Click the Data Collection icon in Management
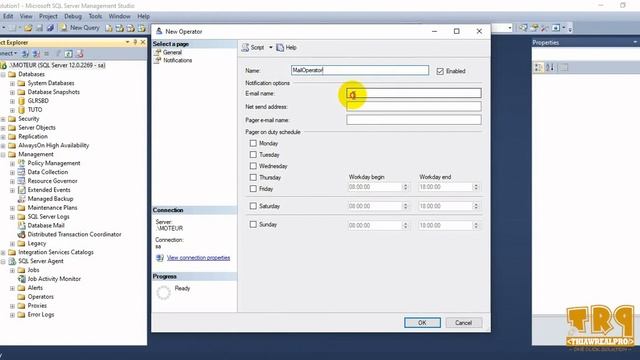 coord(22,172)
